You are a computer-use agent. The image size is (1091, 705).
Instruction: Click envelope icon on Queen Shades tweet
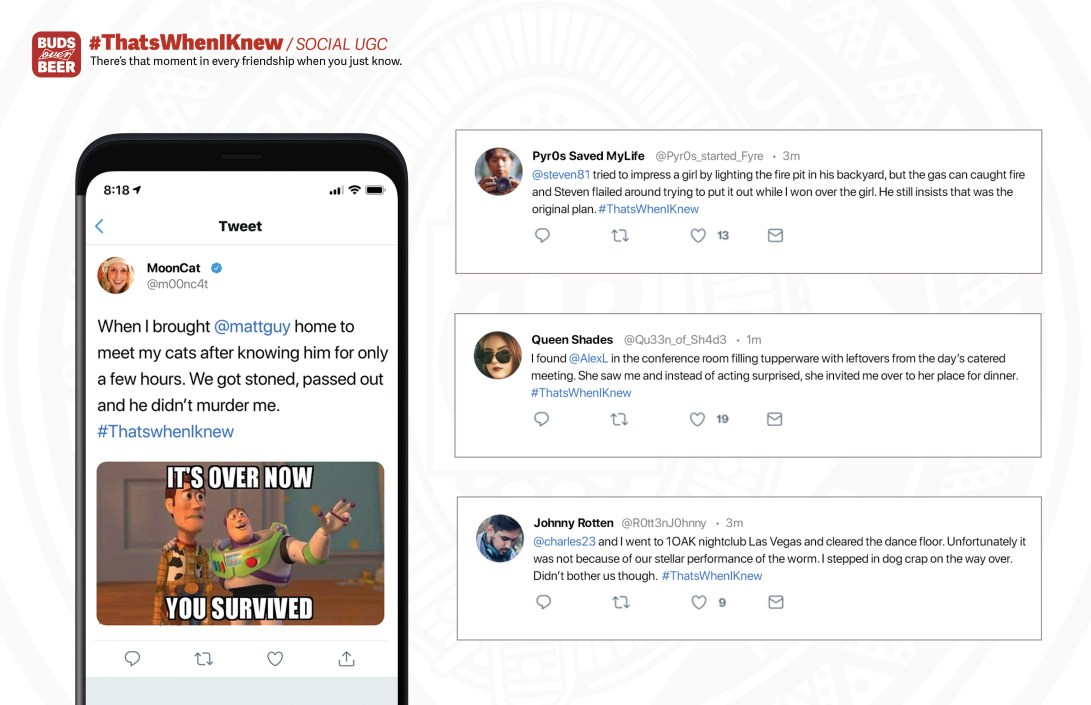[x=774, y=419]
